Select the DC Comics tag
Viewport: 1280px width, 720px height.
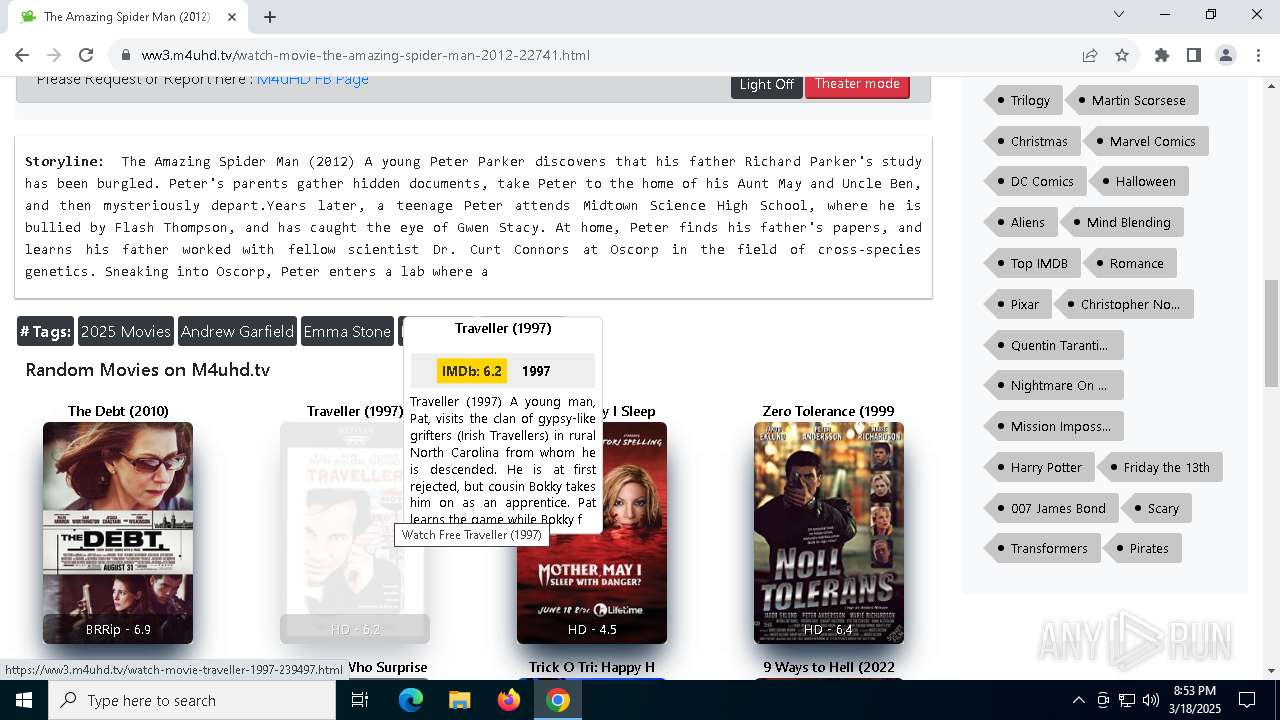pos(1035,181)
